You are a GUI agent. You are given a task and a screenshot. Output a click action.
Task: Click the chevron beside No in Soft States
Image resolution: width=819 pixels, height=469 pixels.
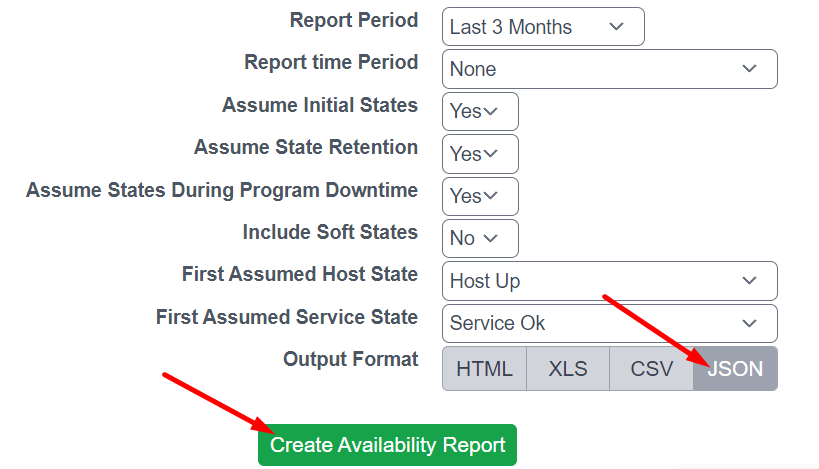(490, 239)
